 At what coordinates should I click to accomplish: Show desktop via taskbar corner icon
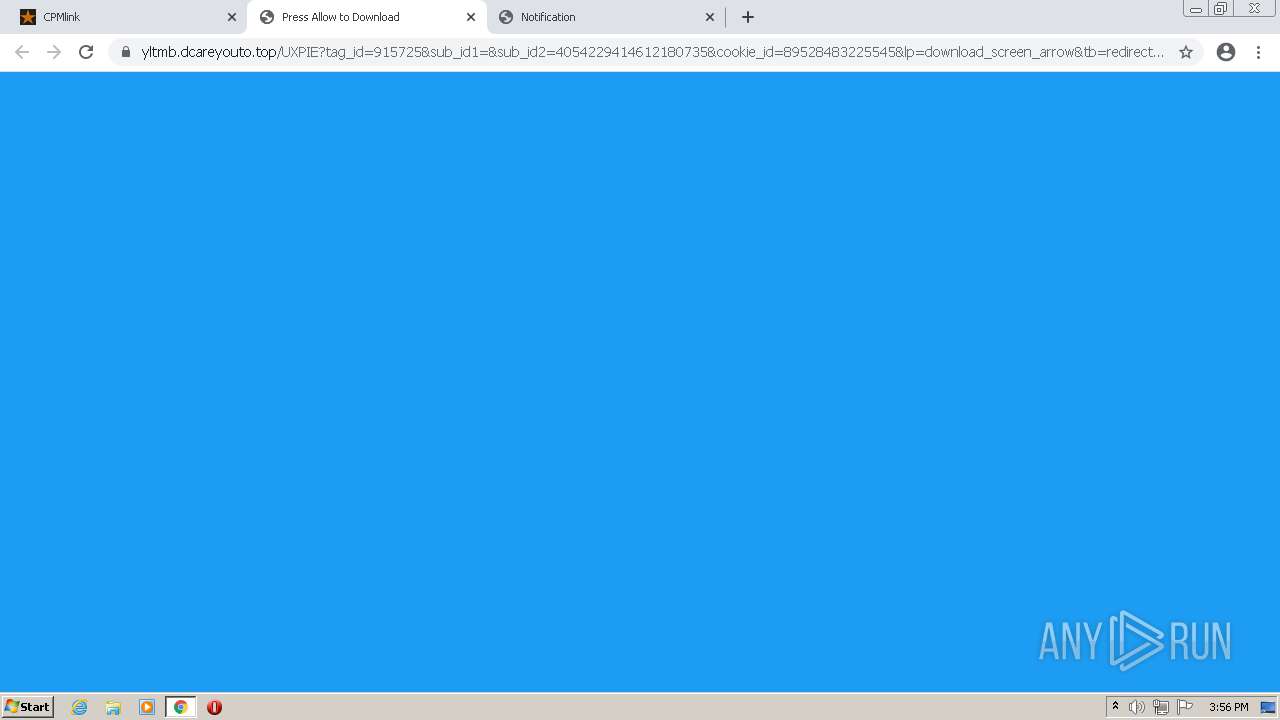(x=1268, y=707)
